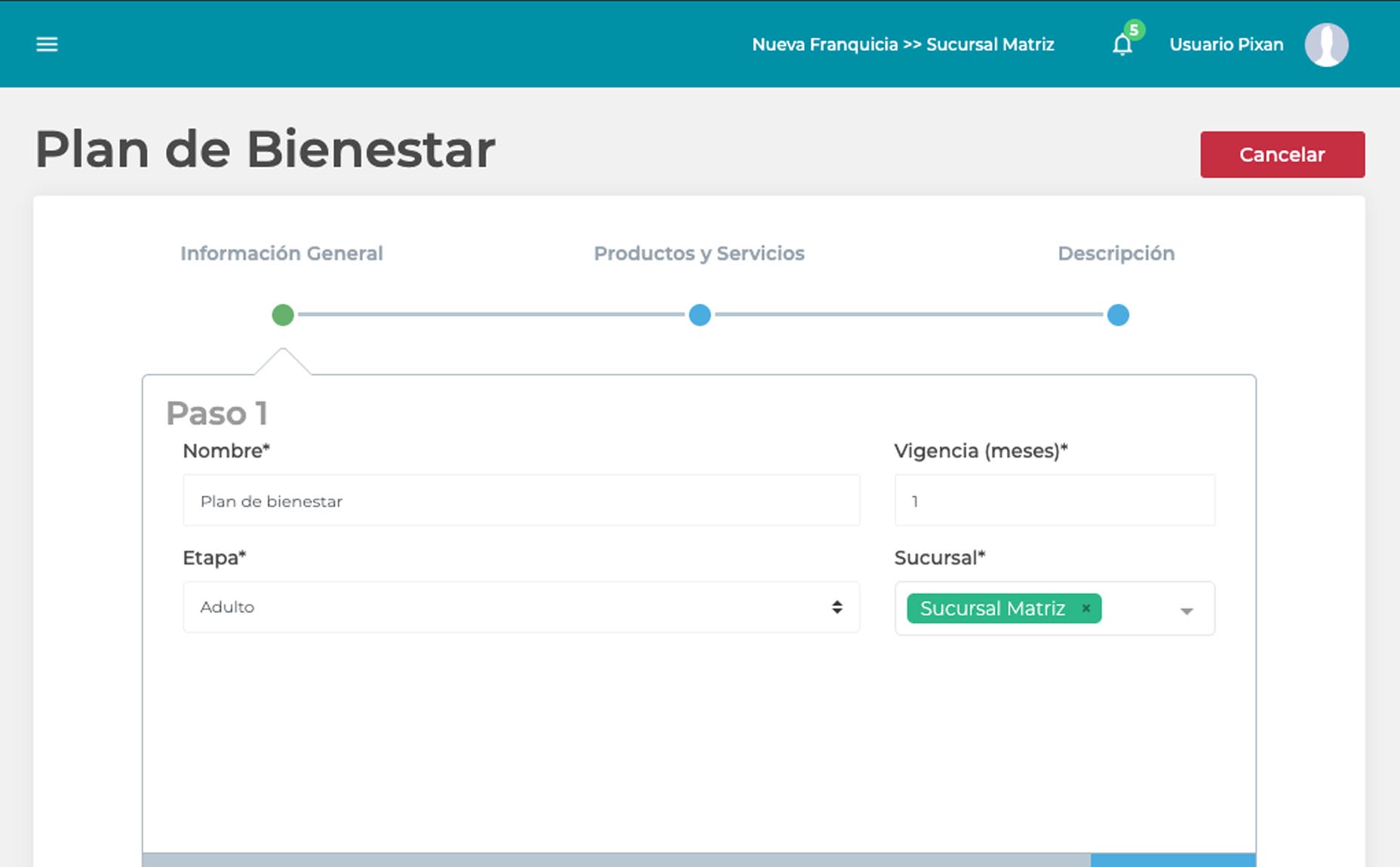
Task: Click the green notification count badge
Action: (1133, 30)
